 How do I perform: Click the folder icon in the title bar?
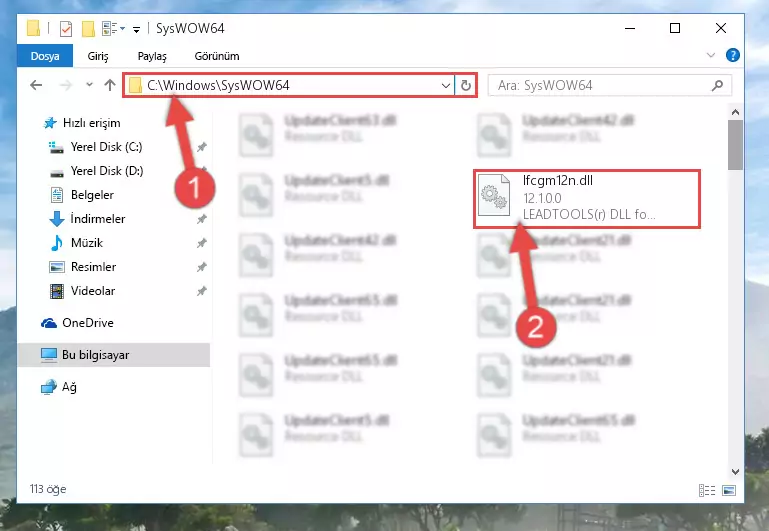(33, 28)
